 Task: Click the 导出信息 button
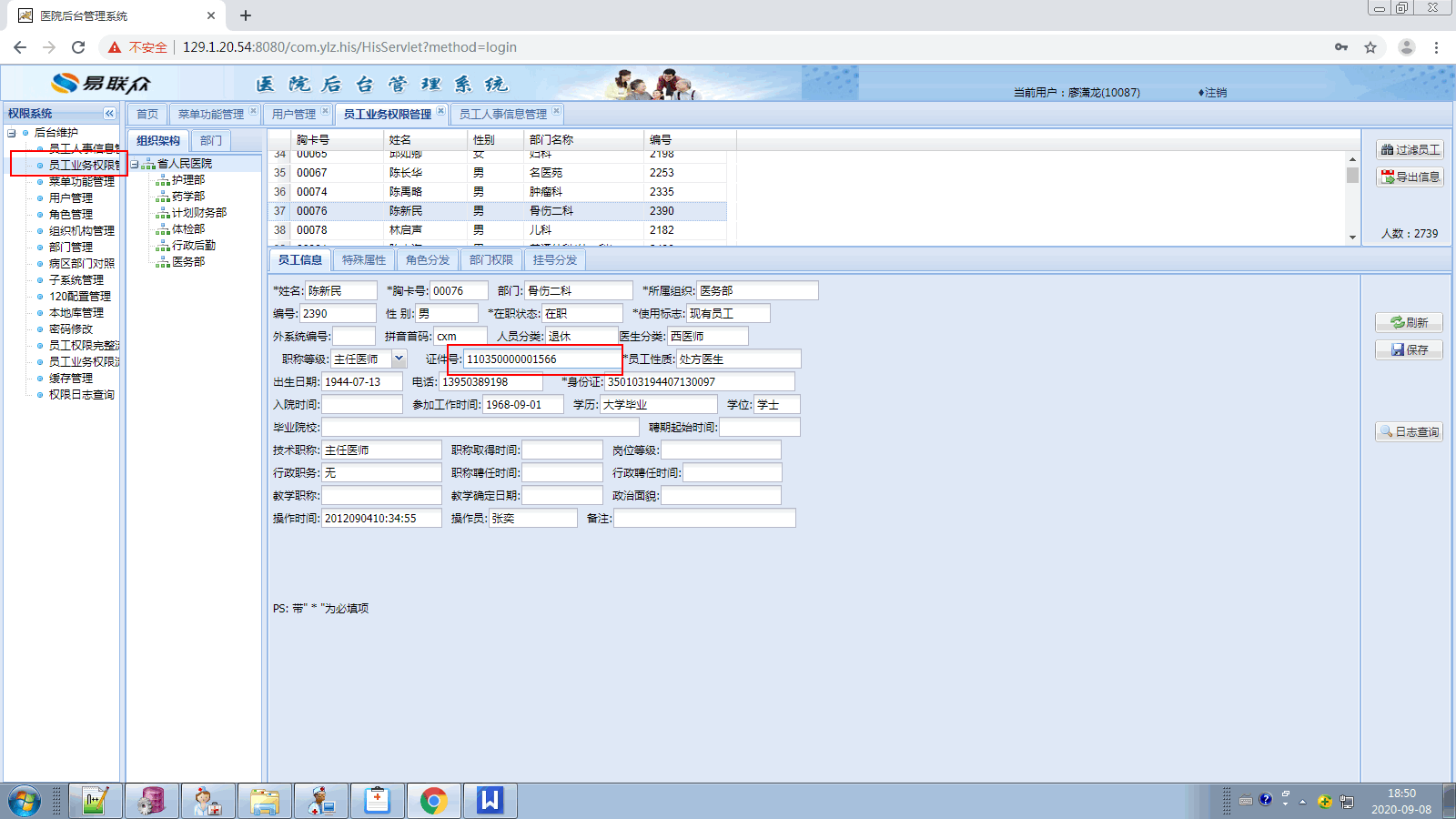1410,177
